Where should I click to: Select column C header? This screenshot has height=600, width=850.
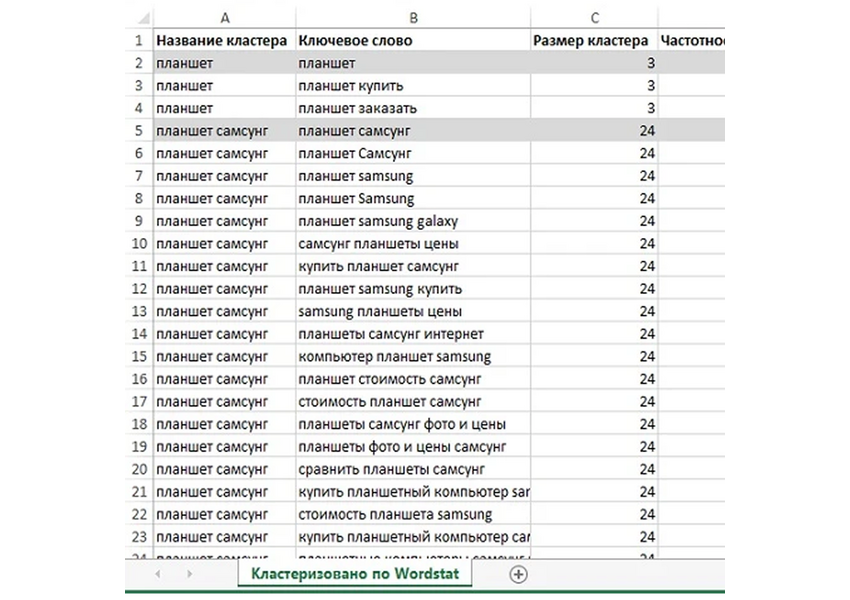coord(594,17)
